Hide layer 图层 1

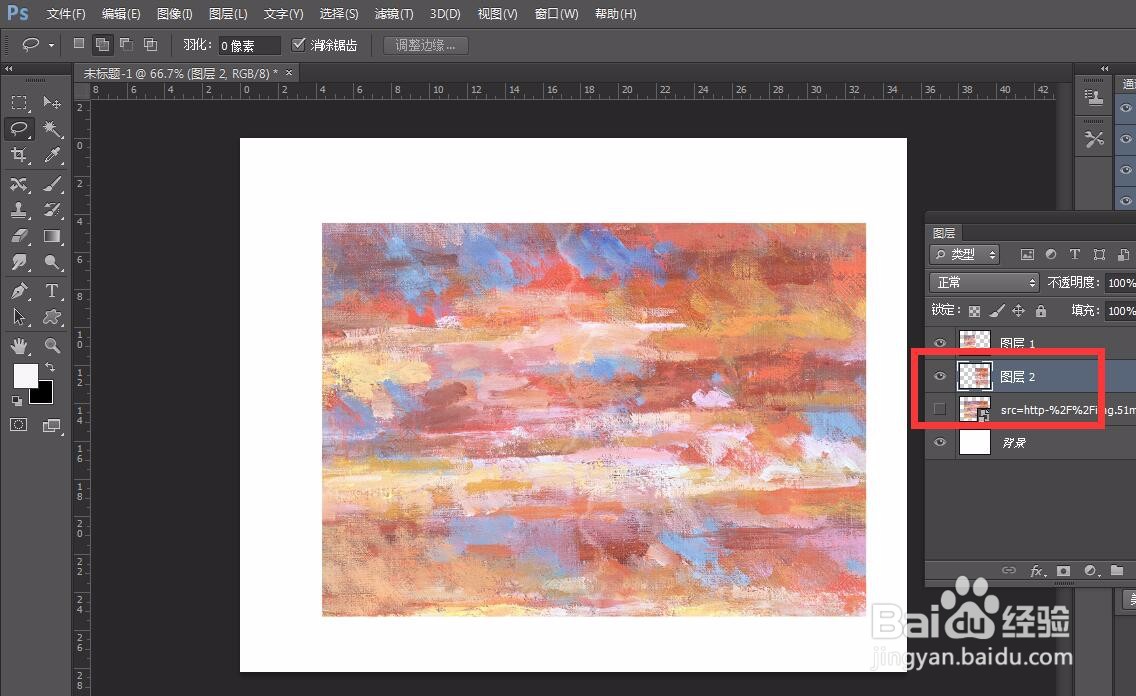[940, 343]
